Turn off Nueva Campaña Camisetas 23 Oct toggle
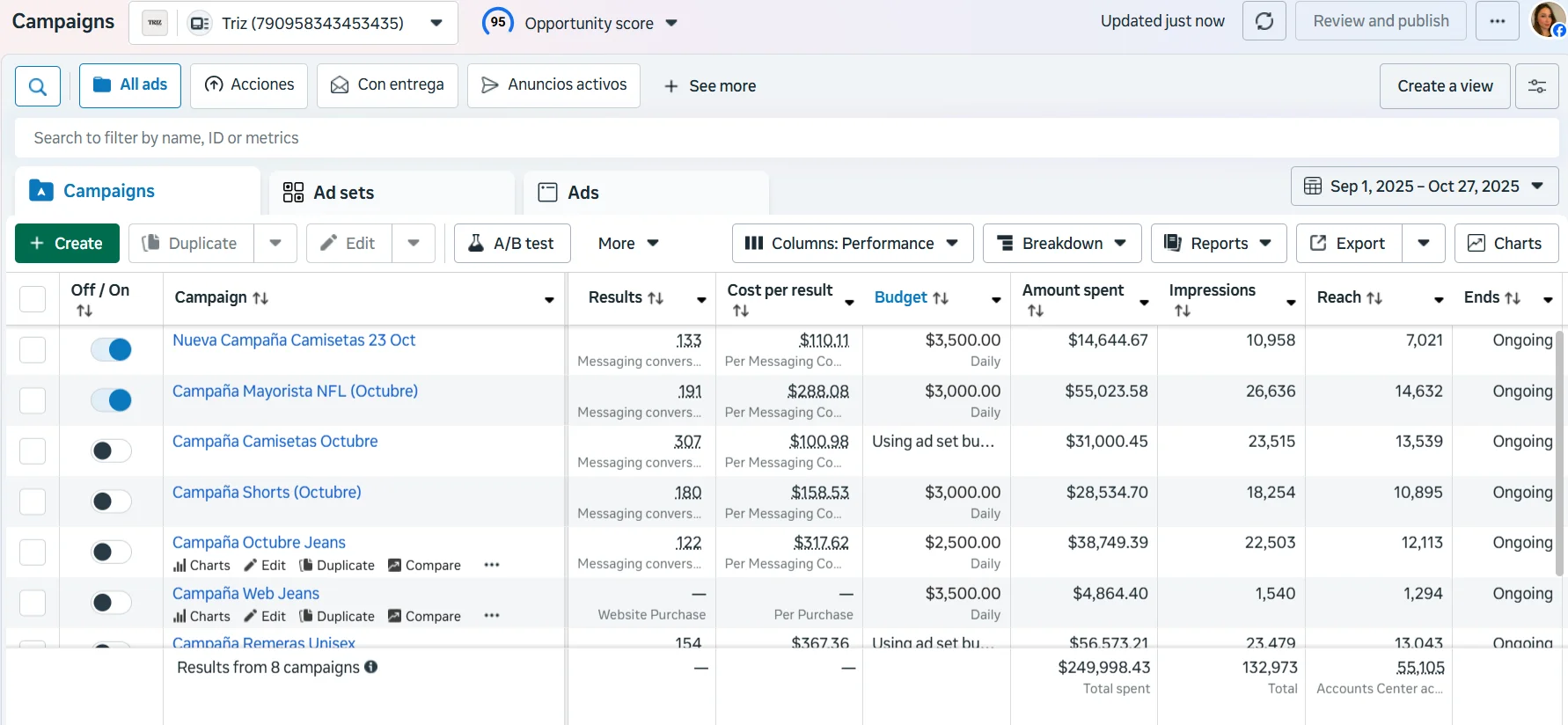 click(112, 349)
